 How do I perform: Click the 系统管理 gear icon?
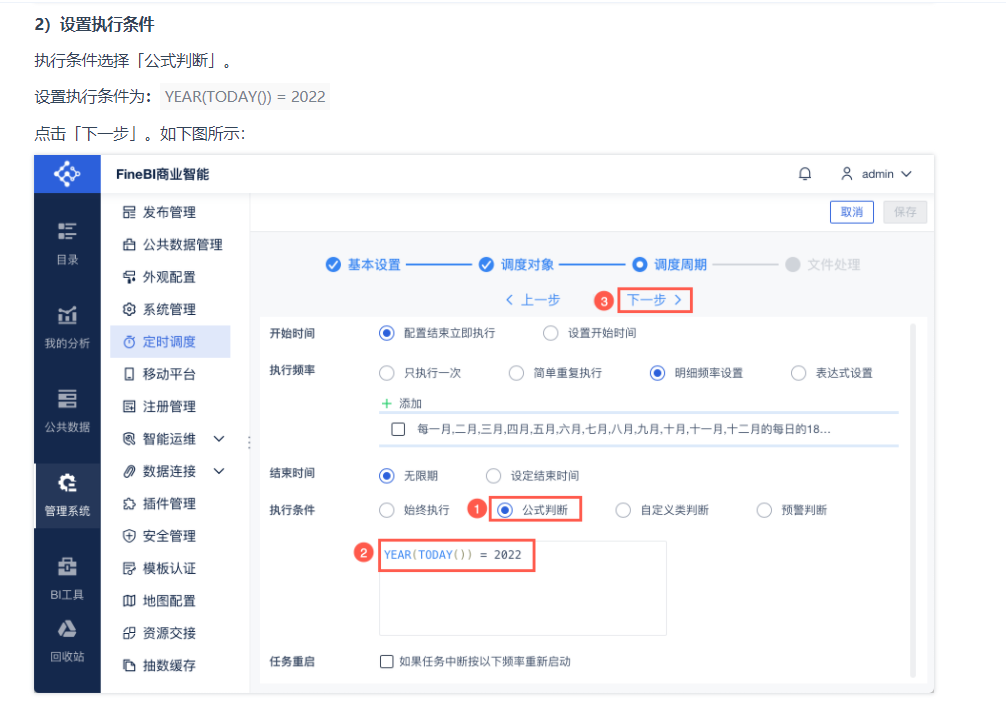coord(129,309)
